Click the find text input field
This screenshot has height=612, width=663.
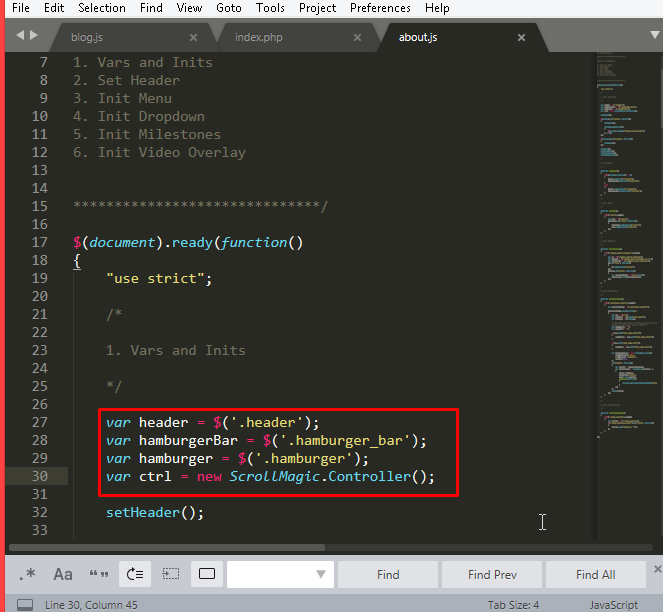point(271,574)
